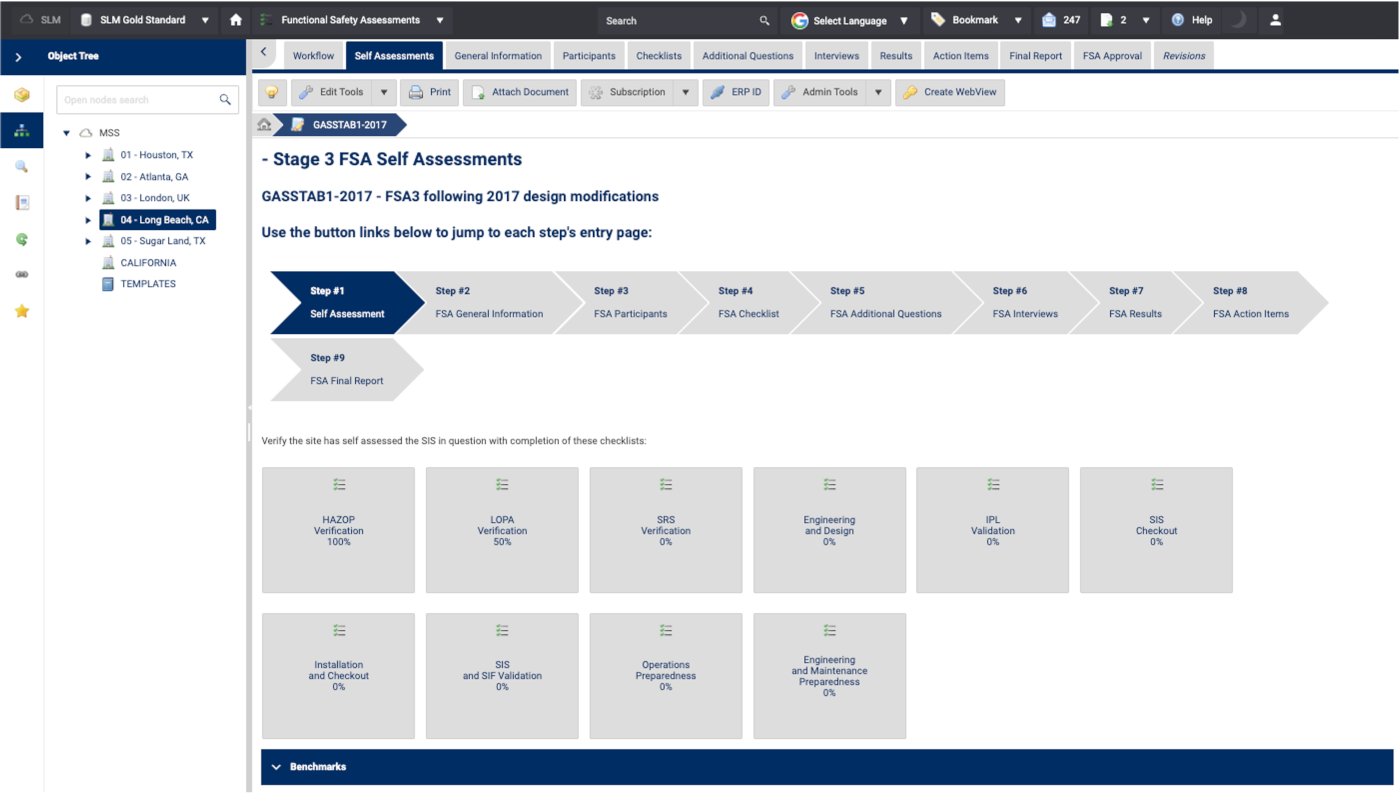Open the LOPA Verification checklist tile
This screenshot has height=793, width=1400.
click(x=502, y=530)
